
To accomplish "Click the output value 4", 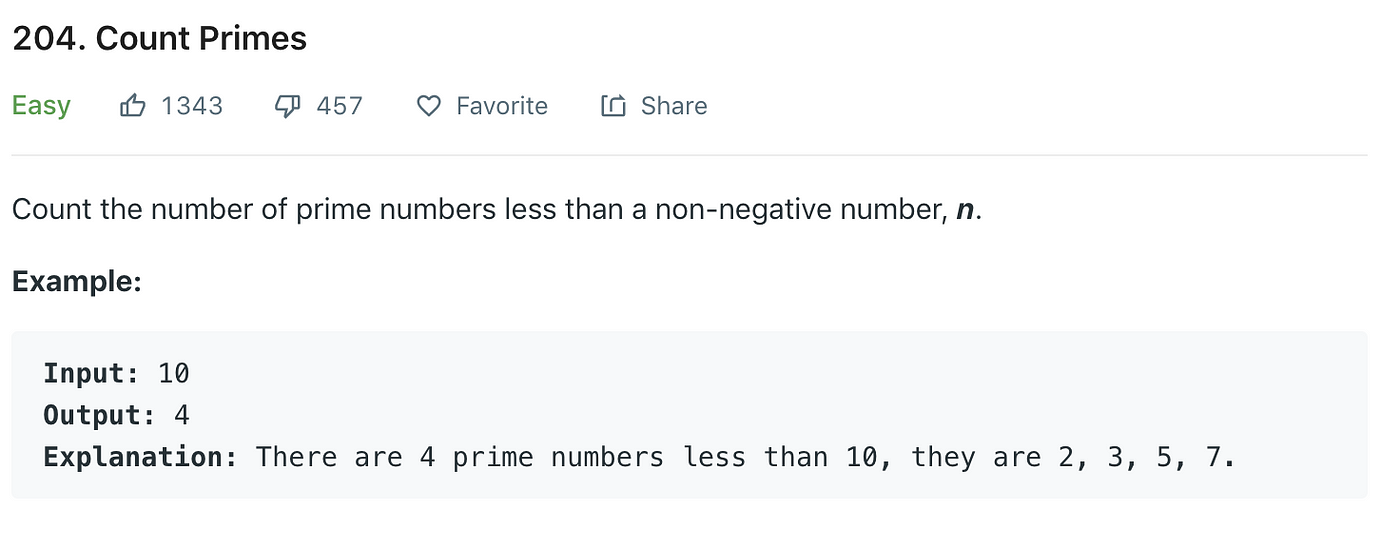I will 182,415.
